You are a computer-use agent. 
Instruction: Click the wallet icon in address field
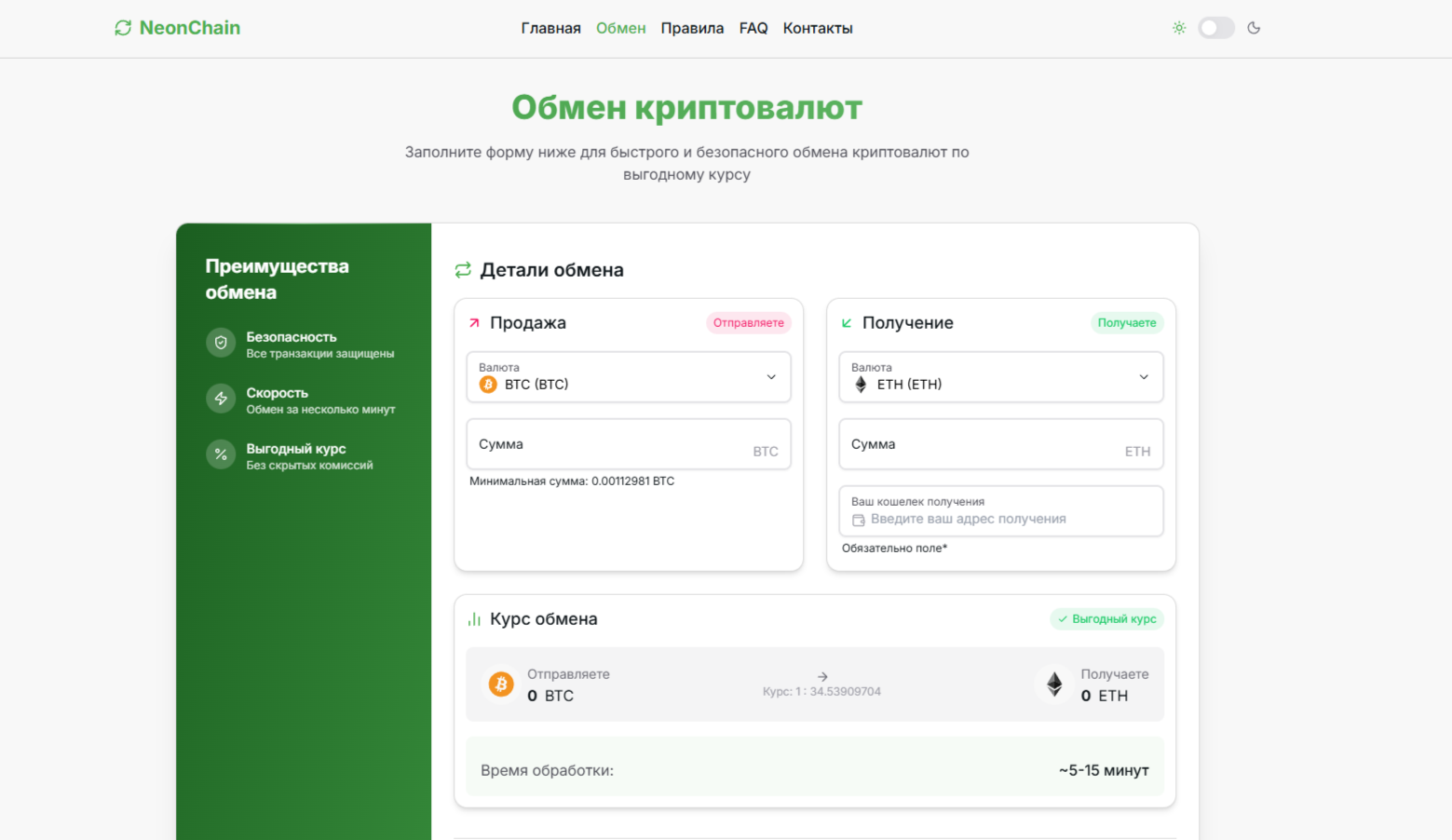861,519
